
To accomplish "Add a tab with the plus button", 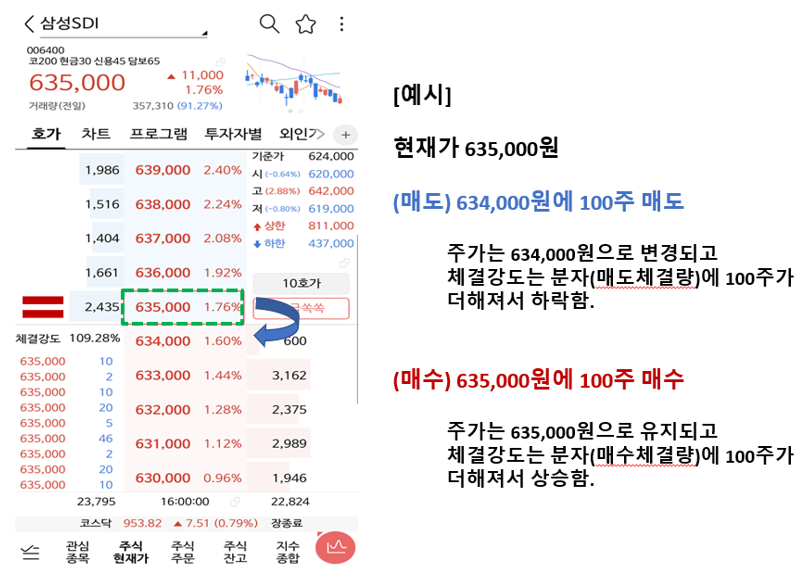I will coord(346,135).
